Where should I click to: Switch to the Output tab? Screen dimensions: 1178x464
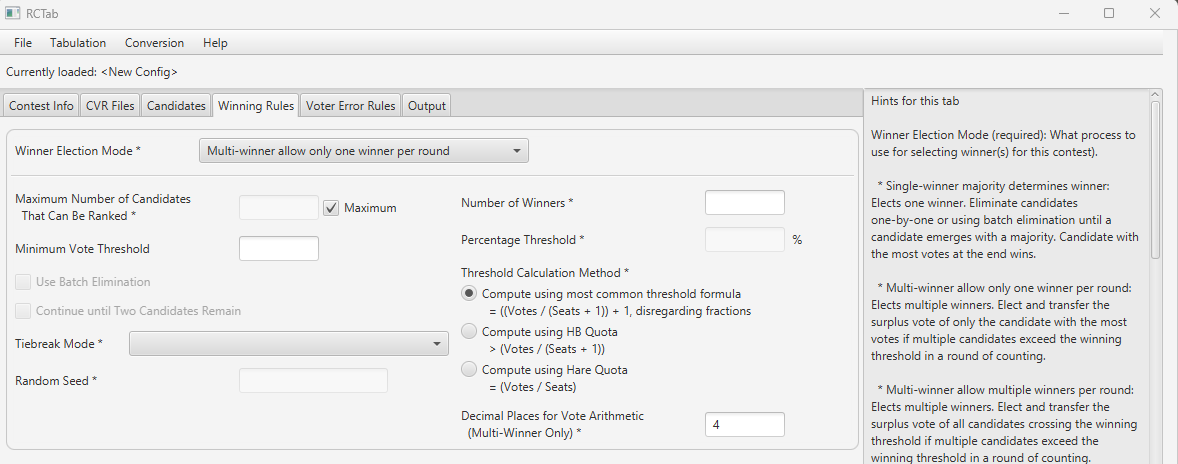tap(427, 106)
